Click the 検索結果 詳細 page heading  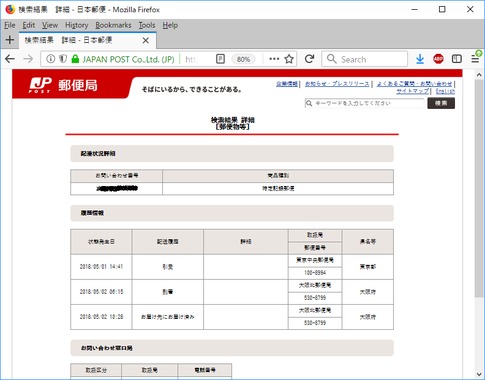233,120
